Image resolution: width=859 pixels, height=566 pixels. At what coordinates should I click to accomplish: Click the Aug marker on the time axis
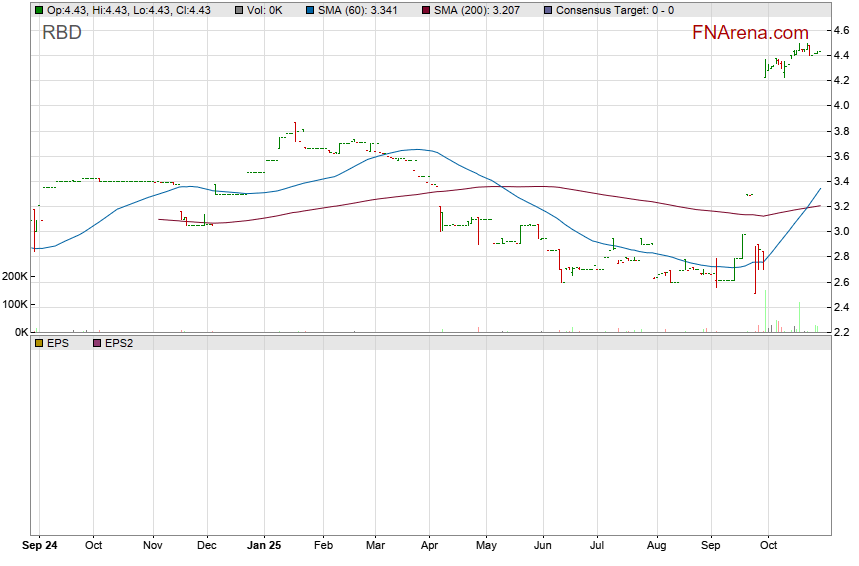pos(656,546)
